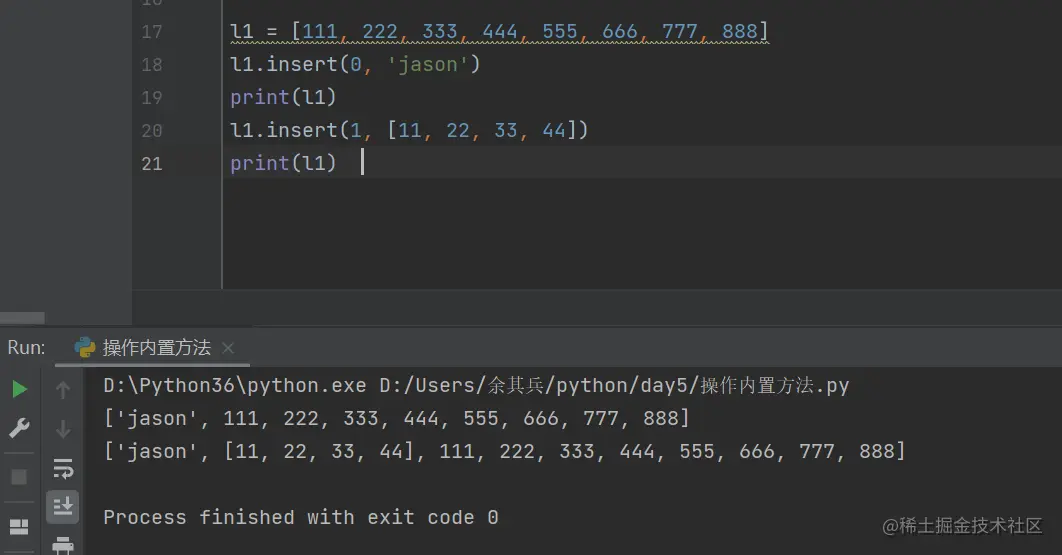Click the Stop square icon in the Run panel
Image resolution: width=1062 pixels, height=555 pixels.
pyautogui.click(x=19, y=477)
